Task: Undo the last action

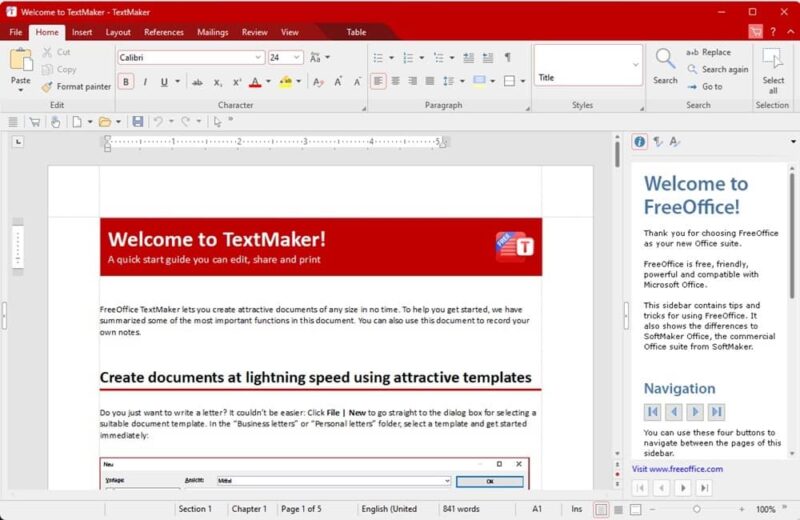Action: point(159,121)
